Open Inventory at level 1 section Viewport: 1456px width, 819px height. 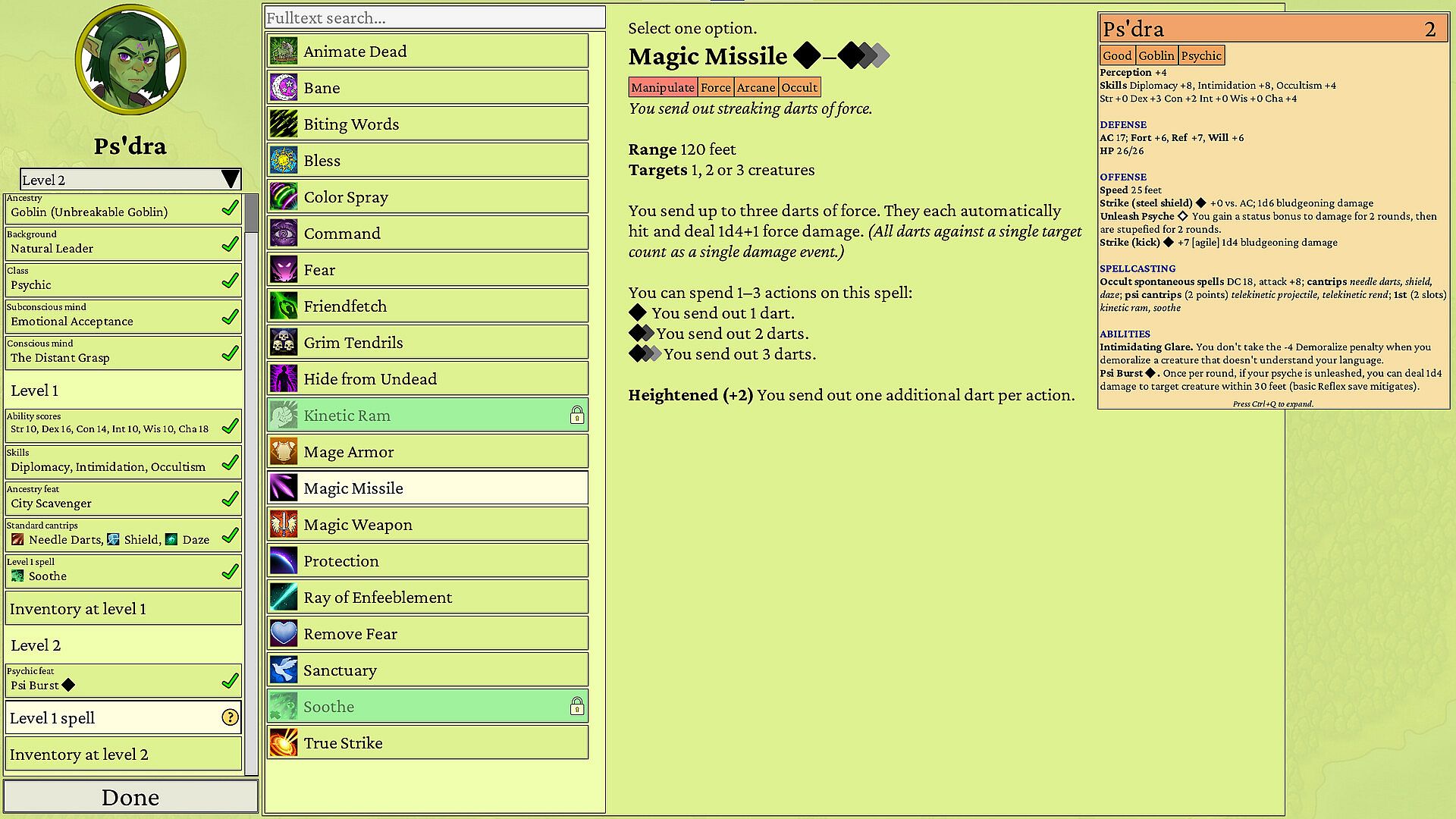click(123, 609)
